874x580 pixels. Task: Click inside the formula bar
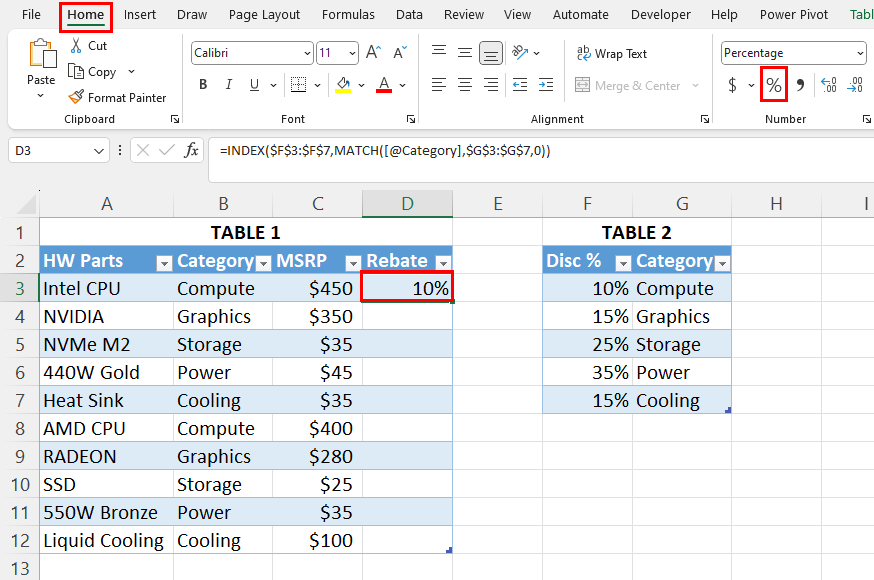[x=541, y=159]
